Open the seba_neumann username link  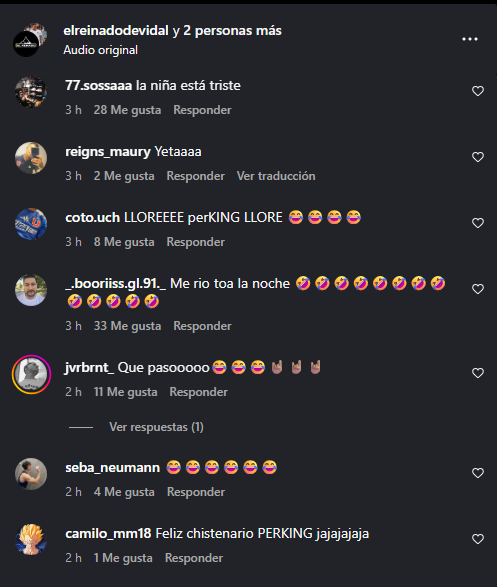point(112,468)
